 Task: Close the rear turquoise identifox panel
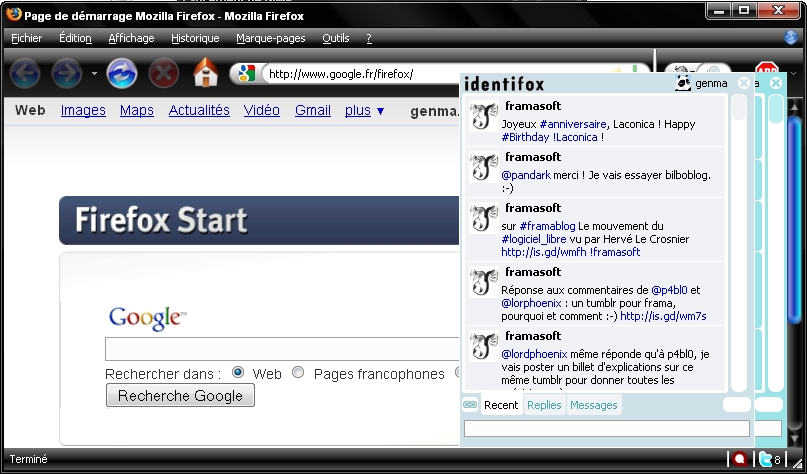(776, 83)
